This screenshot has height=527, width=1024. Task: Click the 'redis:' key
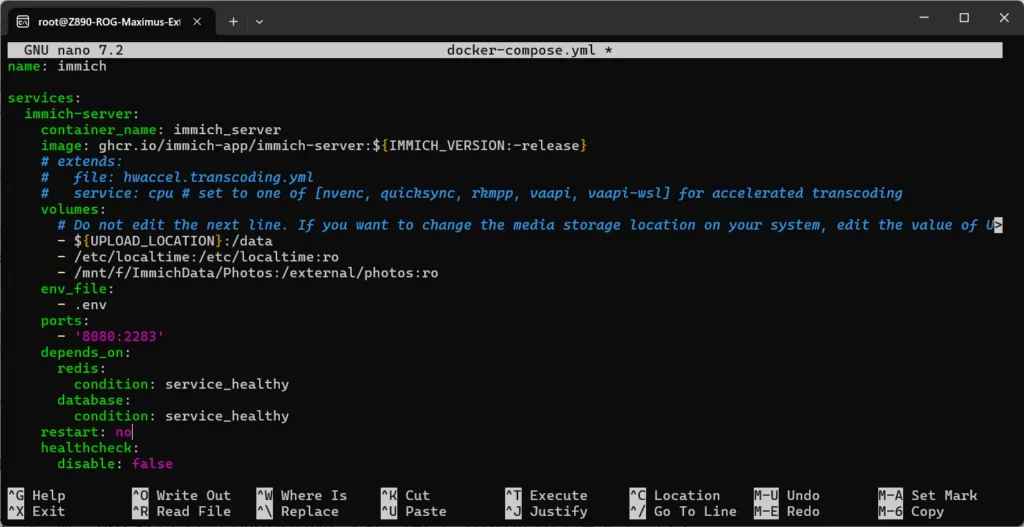tap(82, 368)
